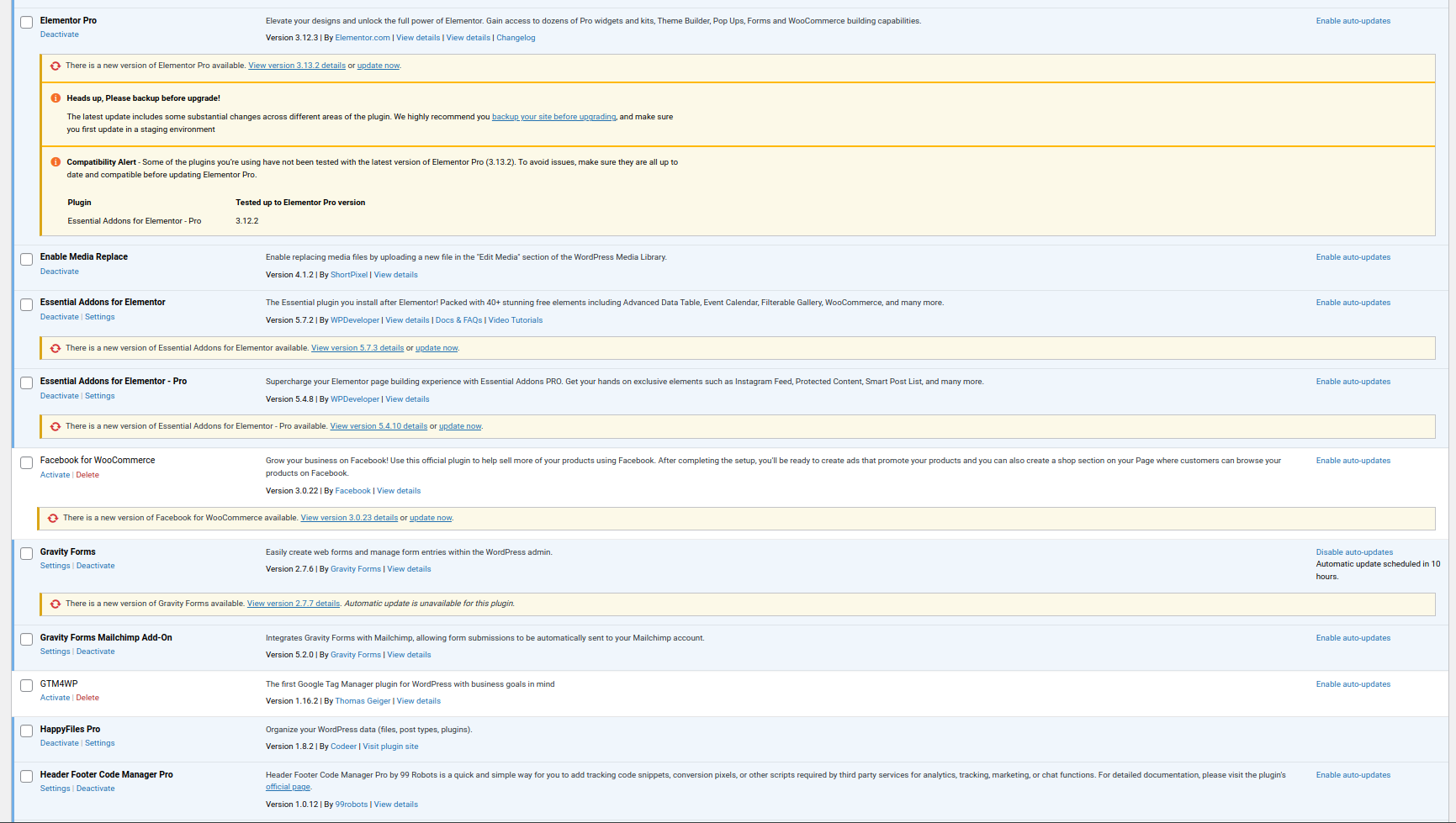
Task: View version 2.7.7 details for Gravity Forms
Action: point(294,604)
